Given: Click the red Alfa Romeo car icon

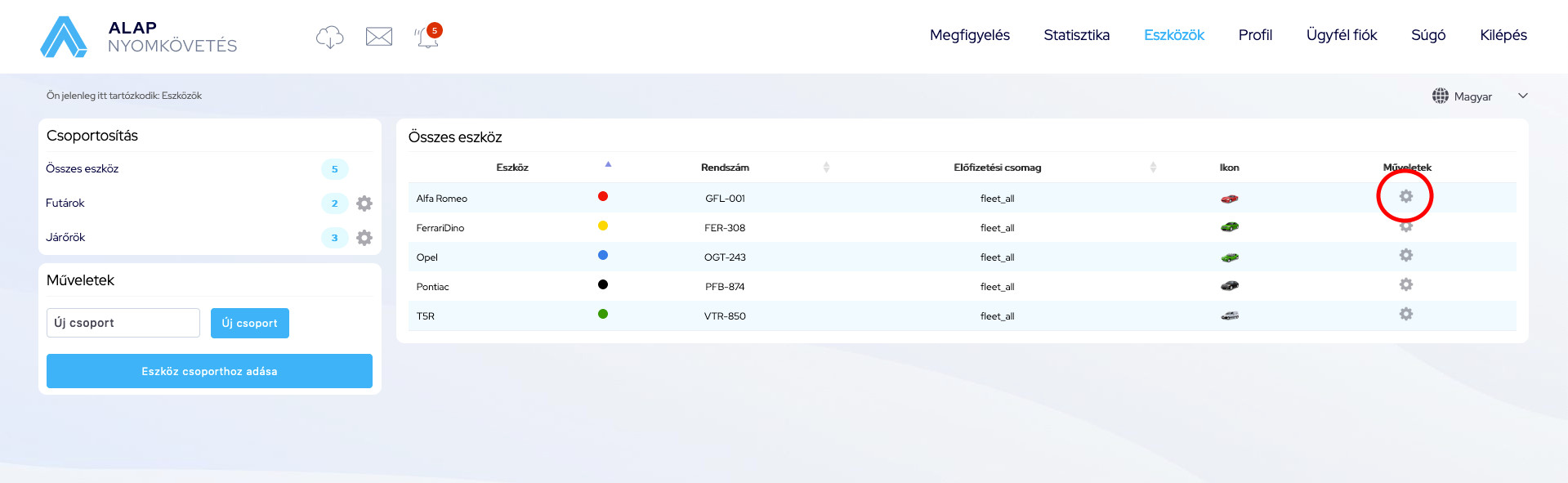Looking at the screenshot, I should 1229,199.
